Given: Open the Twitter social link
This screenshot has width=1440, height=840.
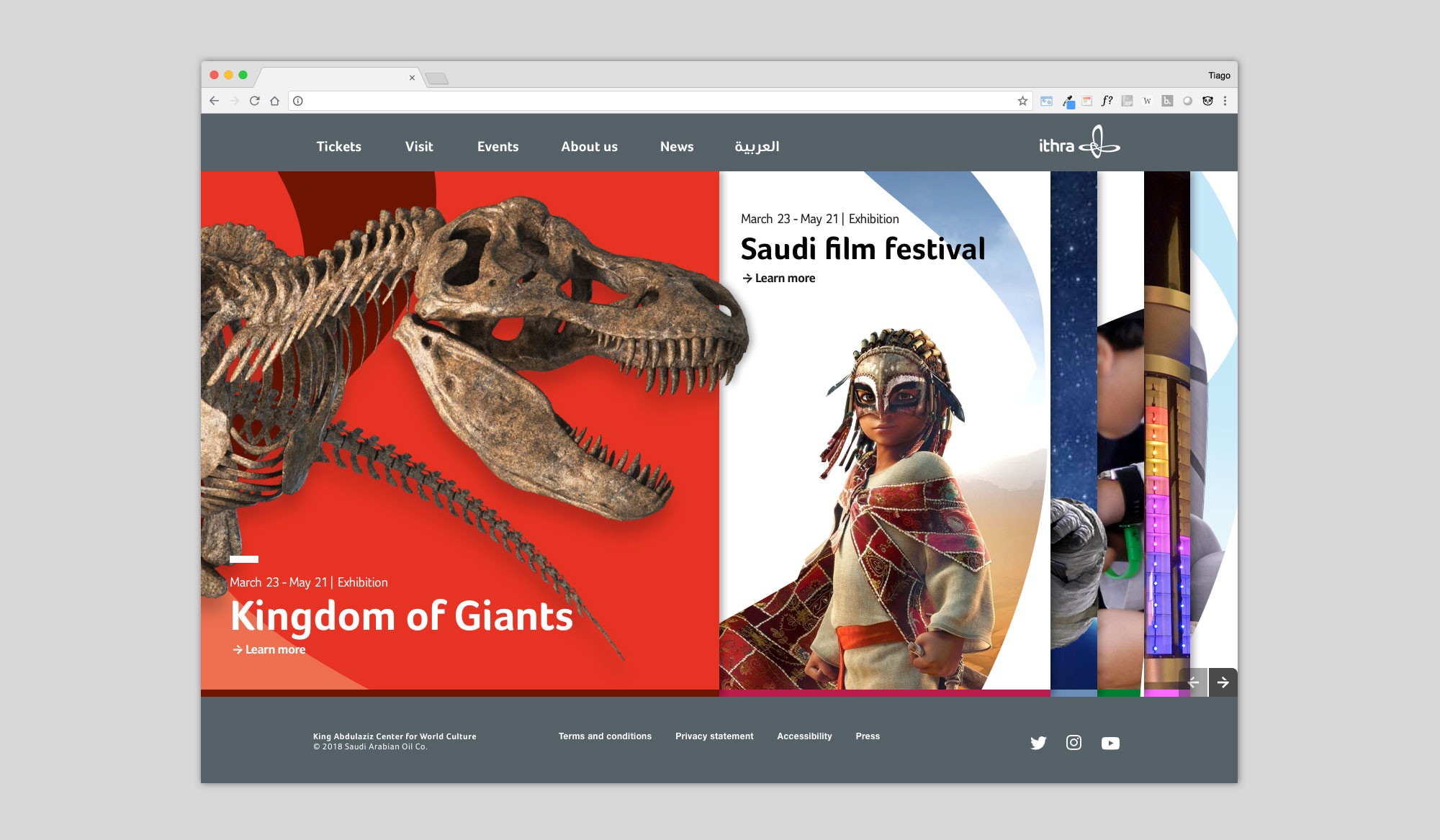Looking at the screenshot, I should (1038, 743).
